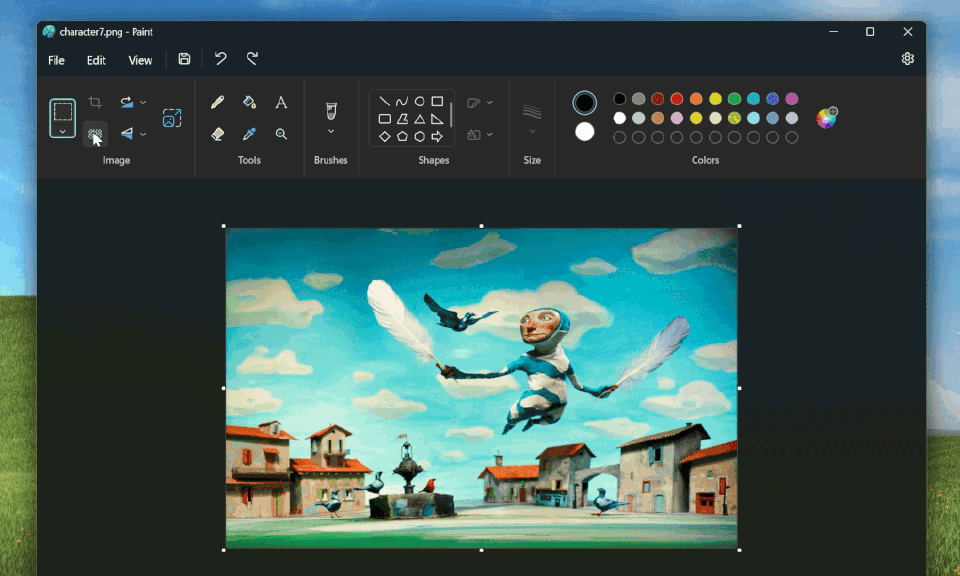This screenshot has height=576, width=960.
Task: Click the Rotate icon
Action: [127, 102]
